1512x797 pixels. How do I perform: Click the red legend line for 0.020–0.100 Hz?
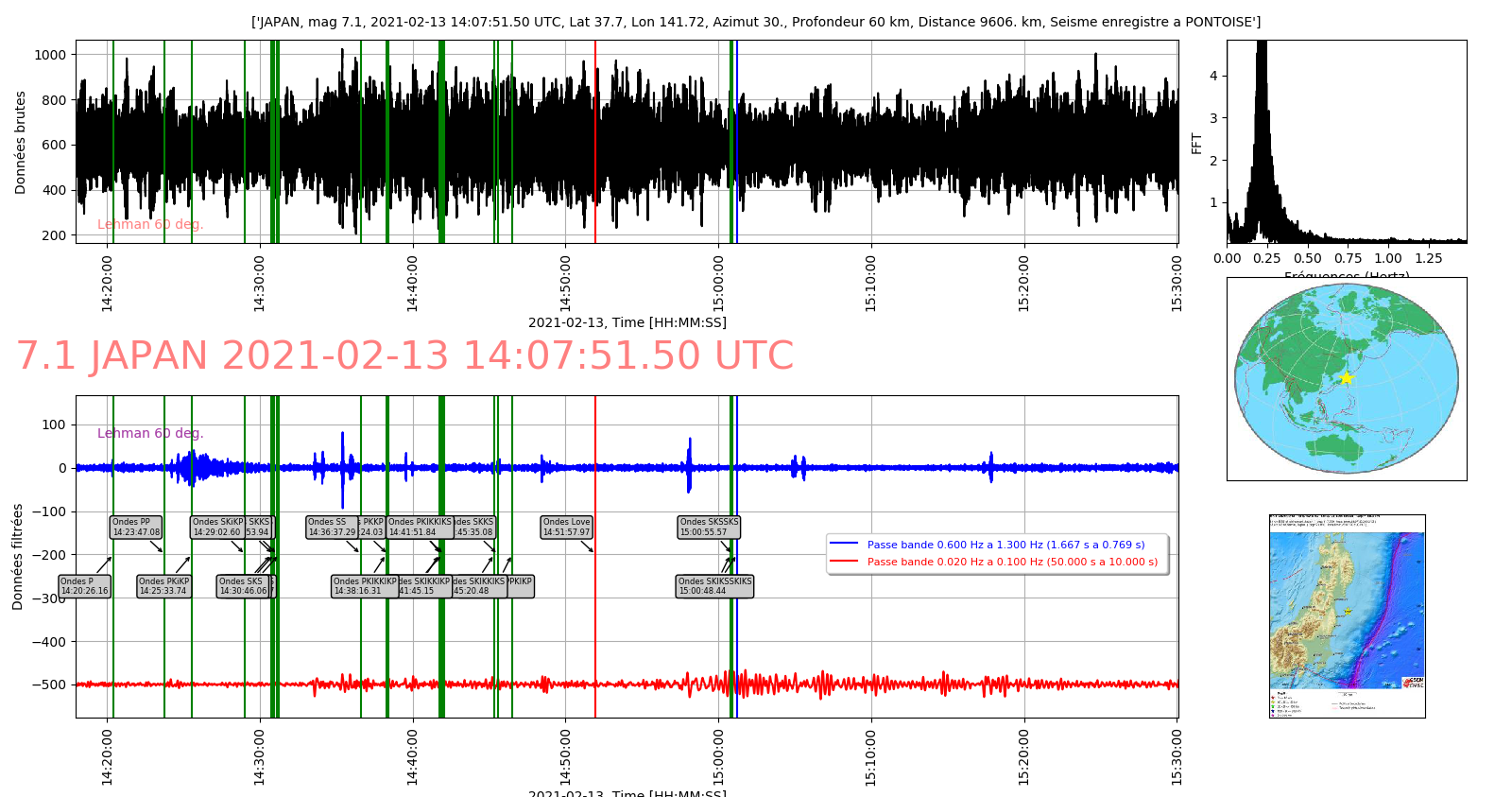[x=843, y=561]
